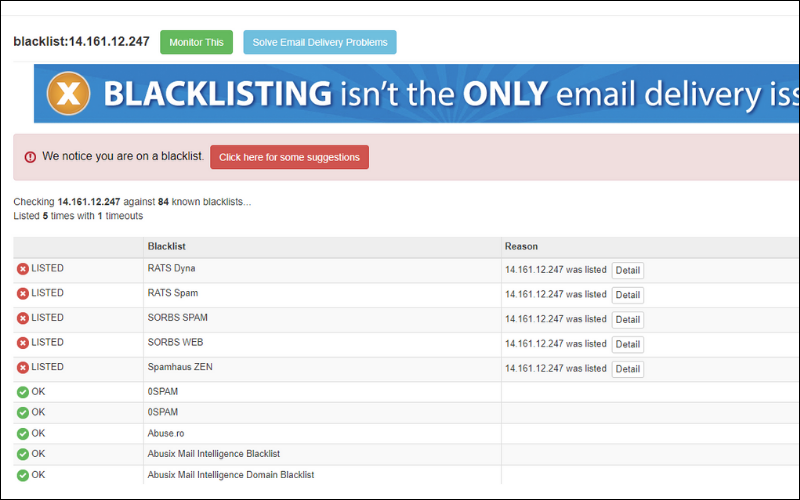Image resolution: width=800 pixels, height=500 pixels.
Task: Select Abusix Mail Intelligence Domain Blacklist text
Action: pos(231,475)
